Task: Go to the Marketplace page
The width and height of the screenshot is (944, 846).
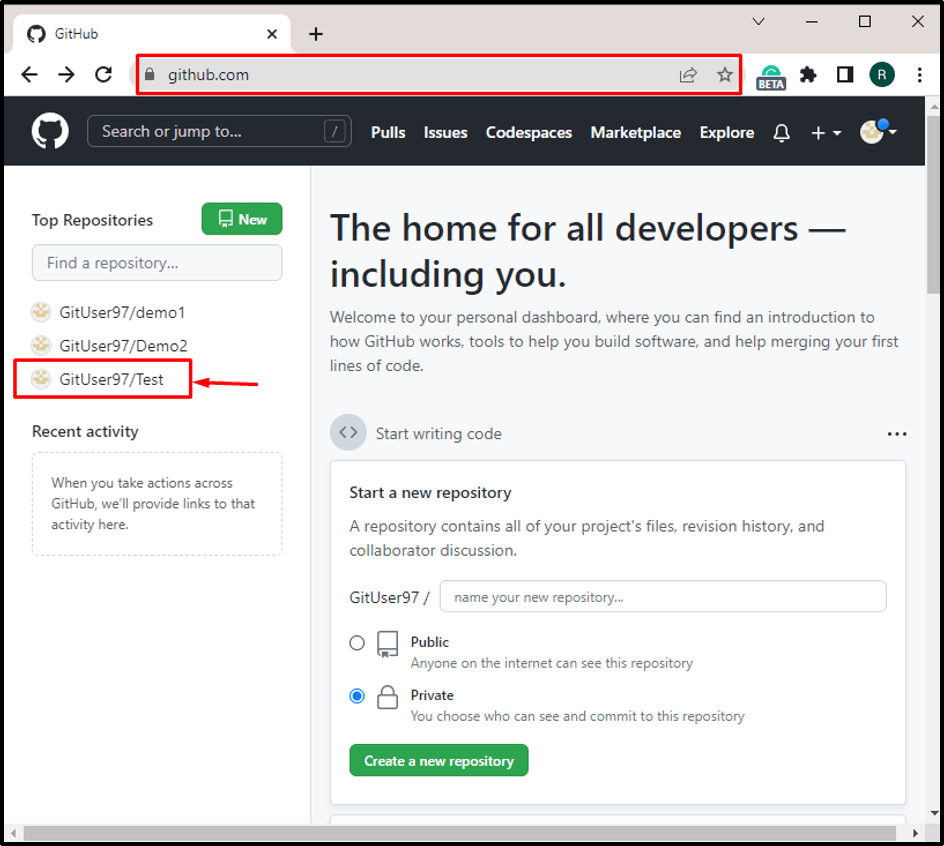Action: (x=635, y=131)
